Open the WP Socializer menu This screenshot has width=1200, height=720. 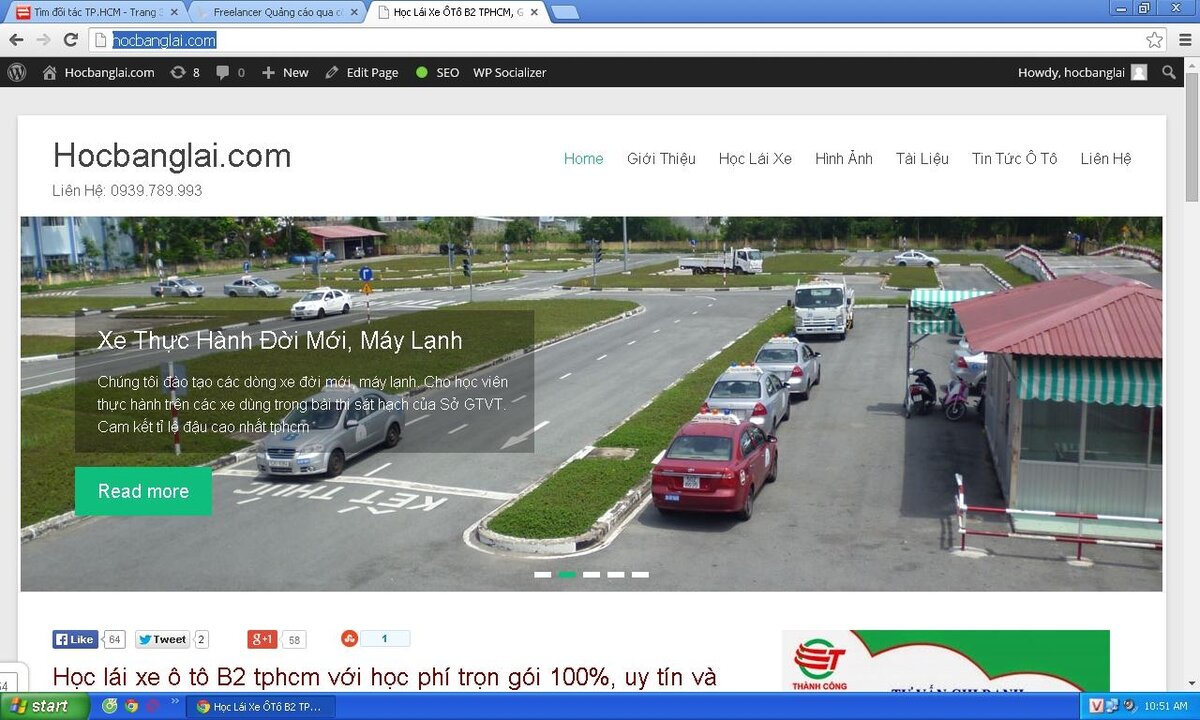[x=510, y=72]
